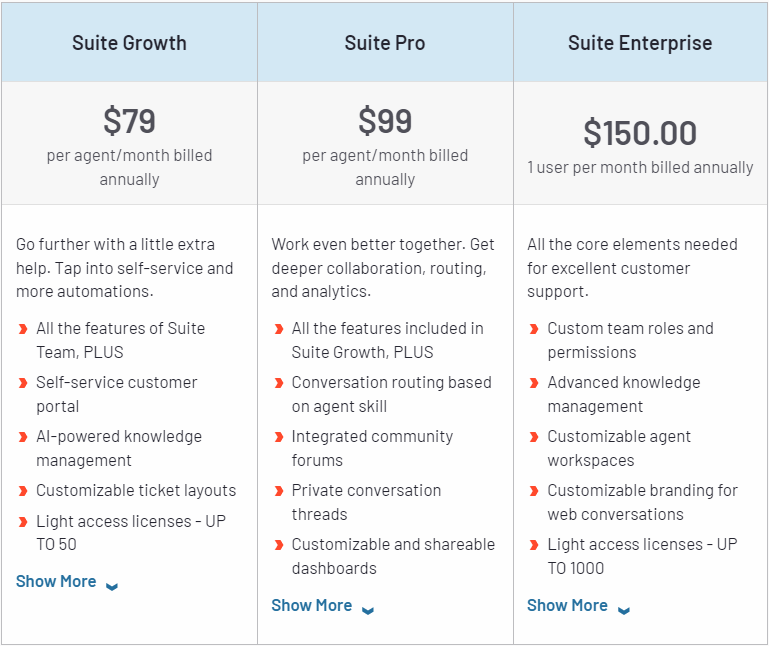Image resolution: width=769 pixels, height=646 pixels.
Task: Click the Customizable and shareable dashboards item
Action: (x=393, y=556)
